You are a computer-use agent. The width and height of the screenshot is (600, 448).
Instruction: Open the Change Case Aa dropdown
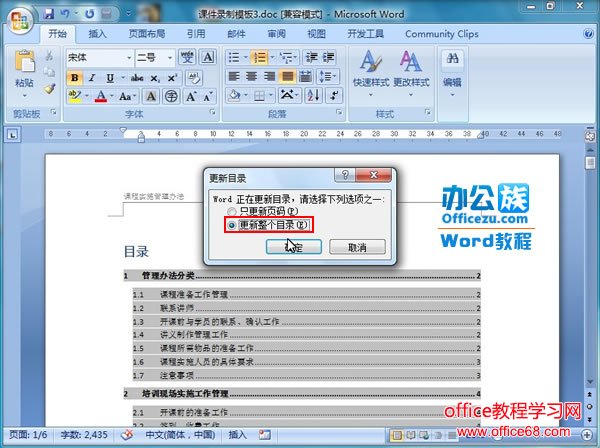coord(128,96)
